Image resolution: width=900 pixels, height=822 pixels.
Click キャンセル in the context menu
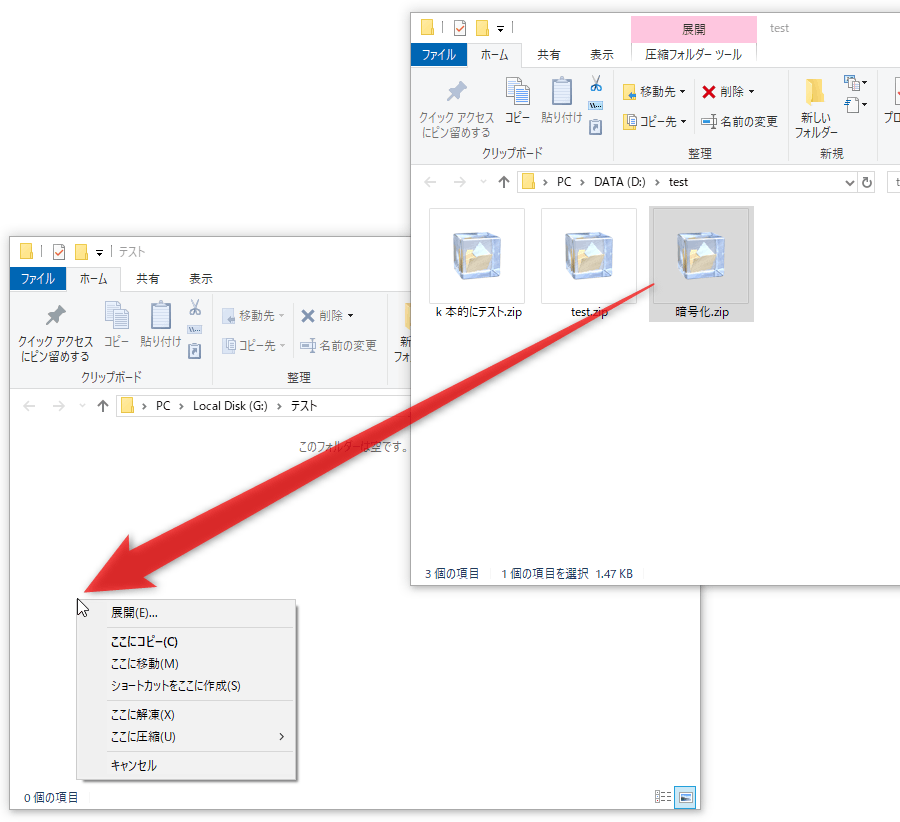pyautogui.click(x=186, y=765)
